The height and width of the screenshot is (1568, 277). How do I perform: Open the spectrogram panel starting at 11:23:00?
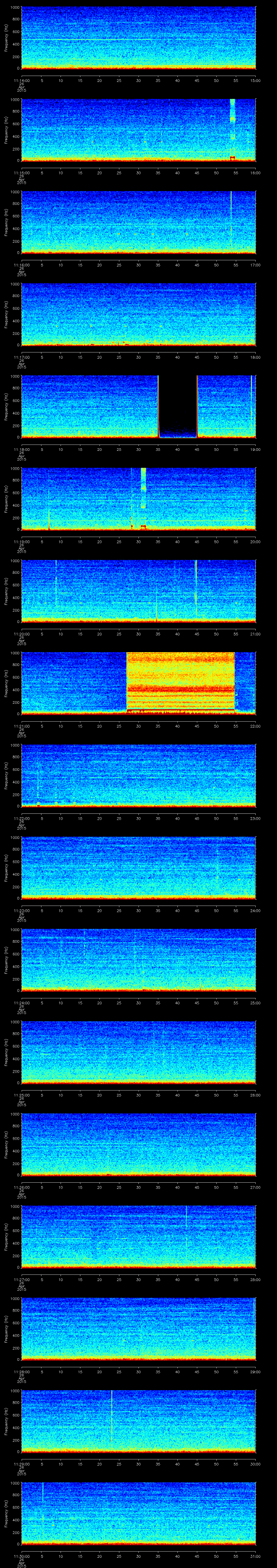point(139,868)
